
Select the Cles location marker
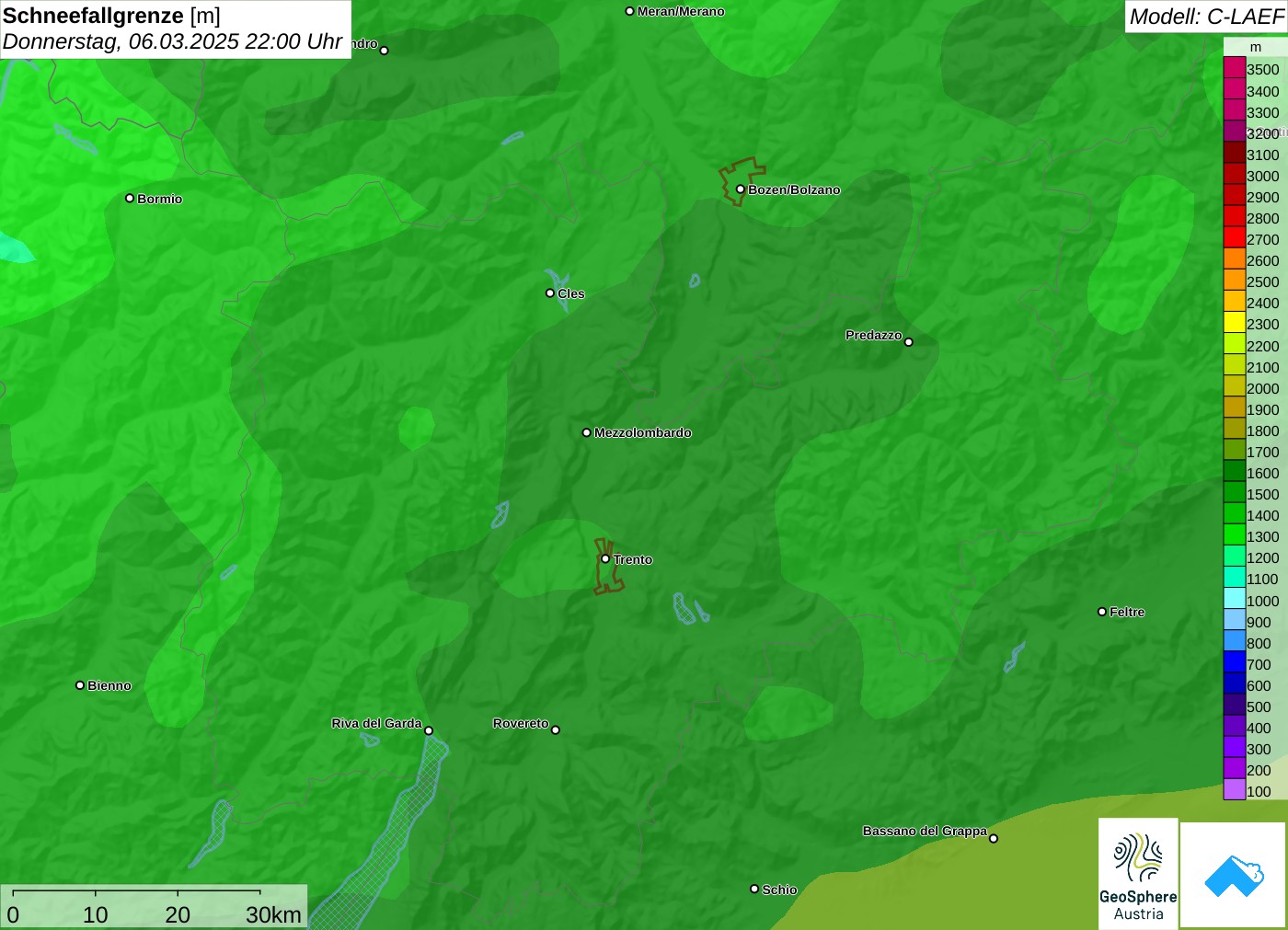pyautogui.click(x=550, y=293)
